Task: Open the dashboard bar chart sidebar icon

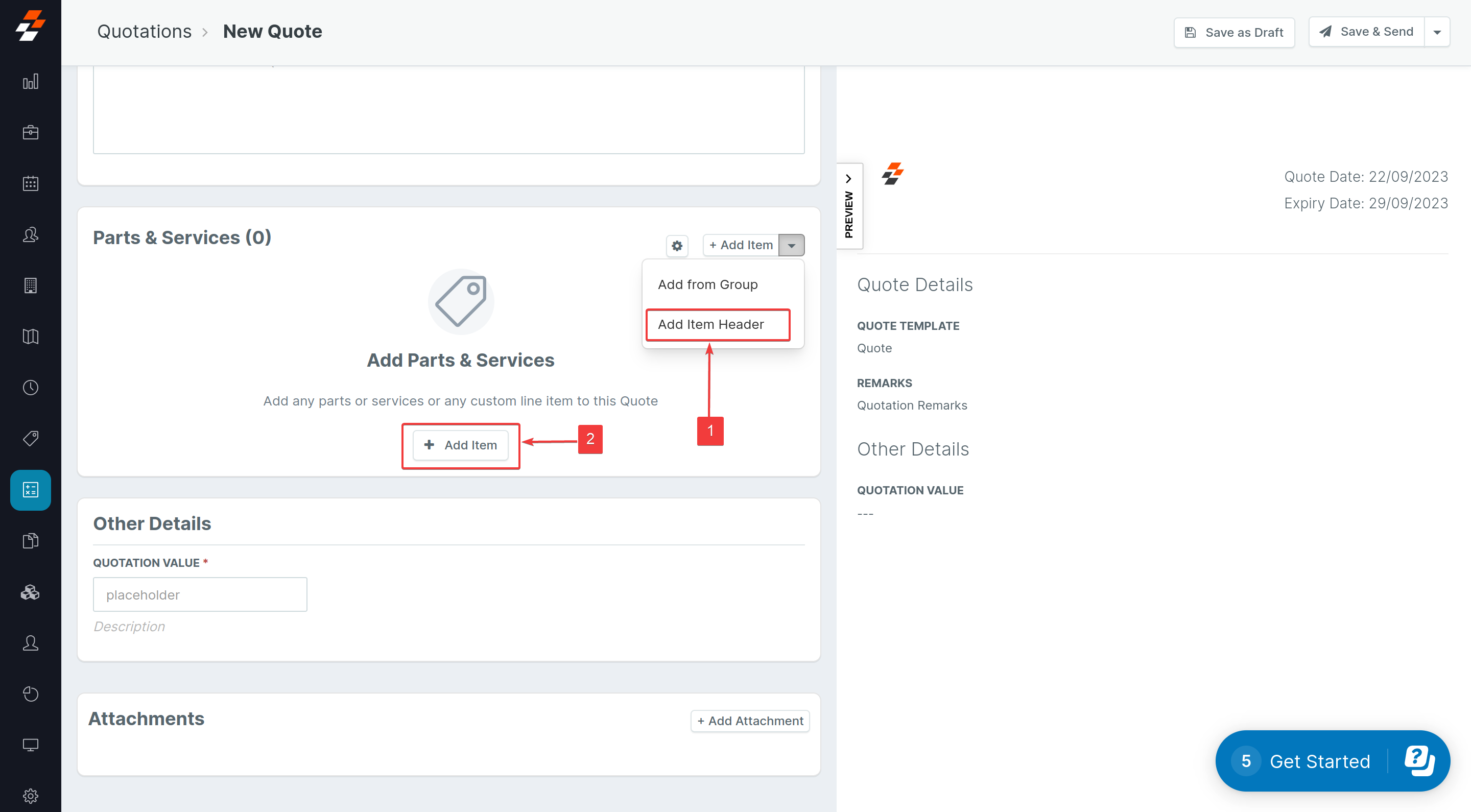Action: click(30, 82)
